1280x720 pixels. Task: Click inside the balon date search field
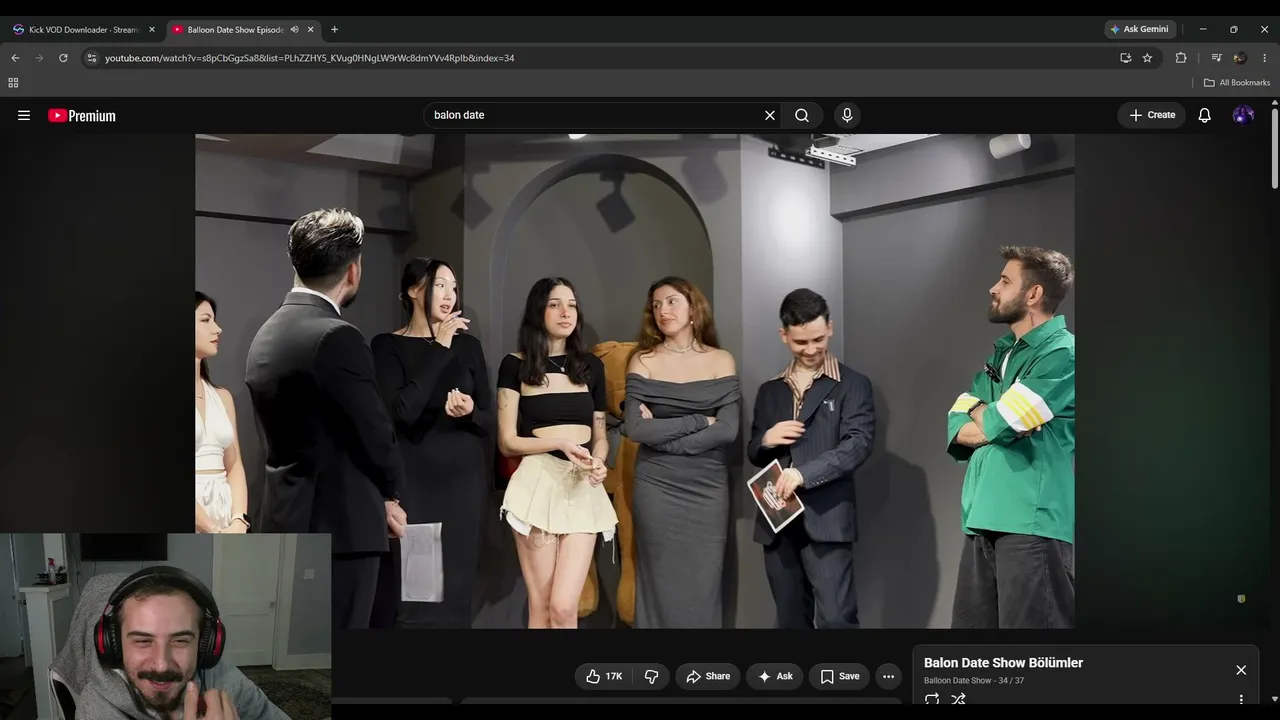pos(595,115)
